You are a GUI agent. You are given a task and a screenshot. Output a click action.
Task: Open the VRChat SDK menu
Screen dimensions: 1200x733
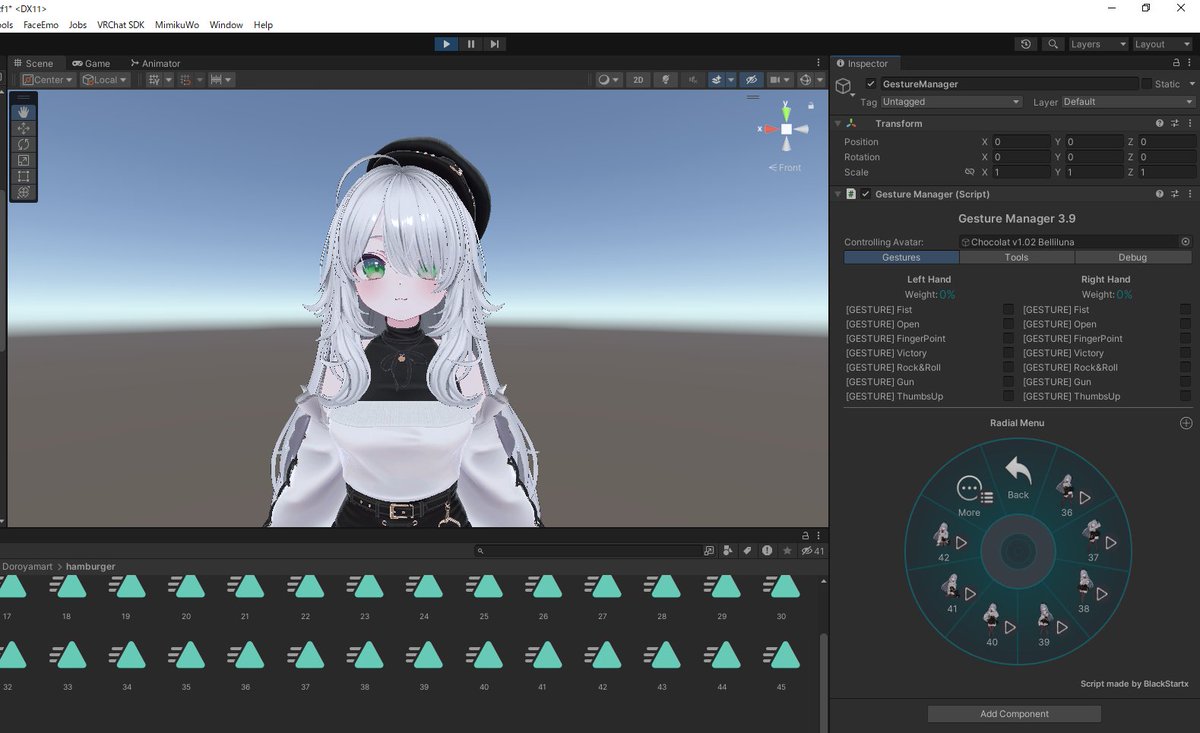120,25
